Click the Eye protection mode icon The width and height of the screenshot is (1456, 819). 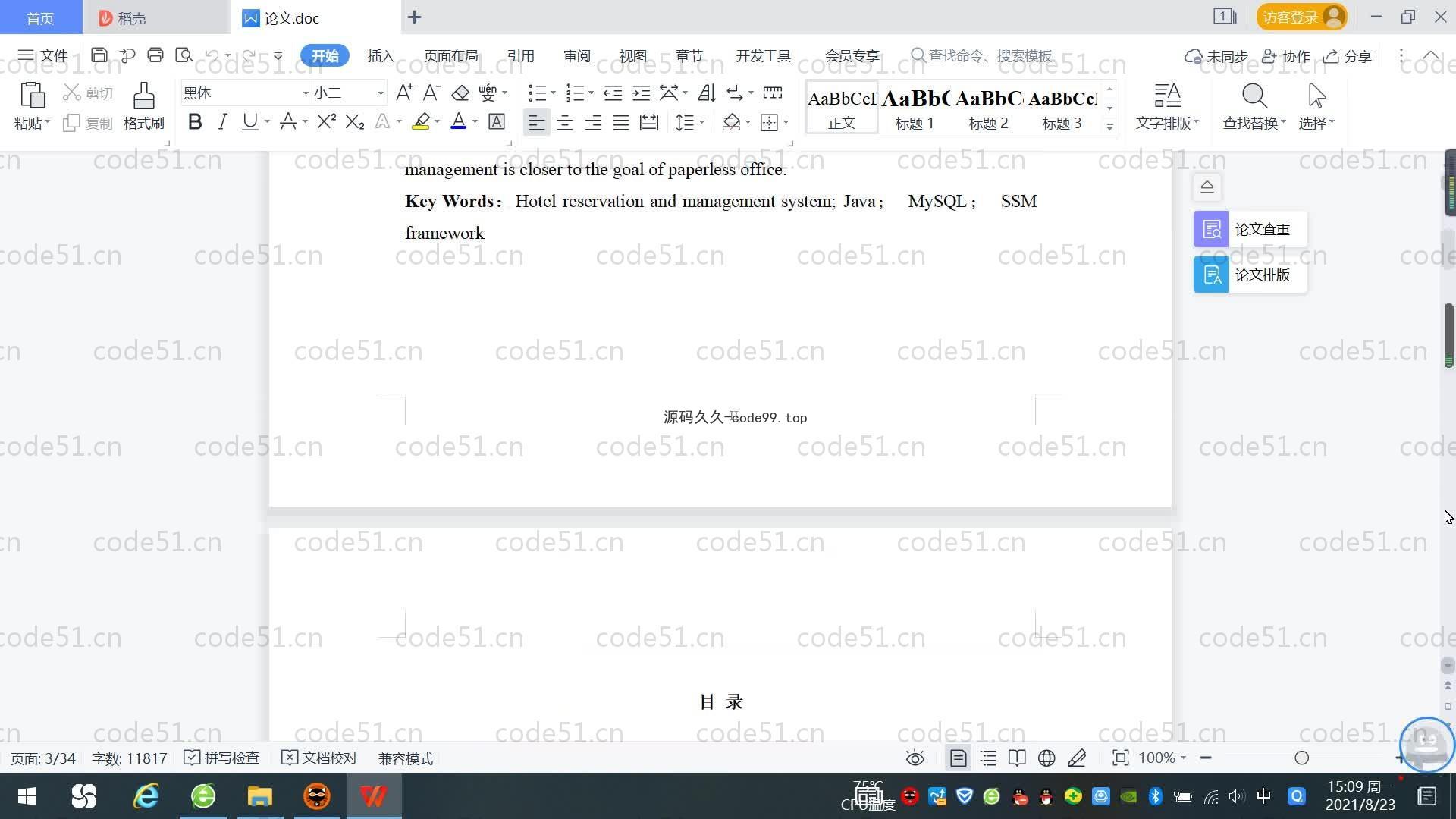click(915, 758)
